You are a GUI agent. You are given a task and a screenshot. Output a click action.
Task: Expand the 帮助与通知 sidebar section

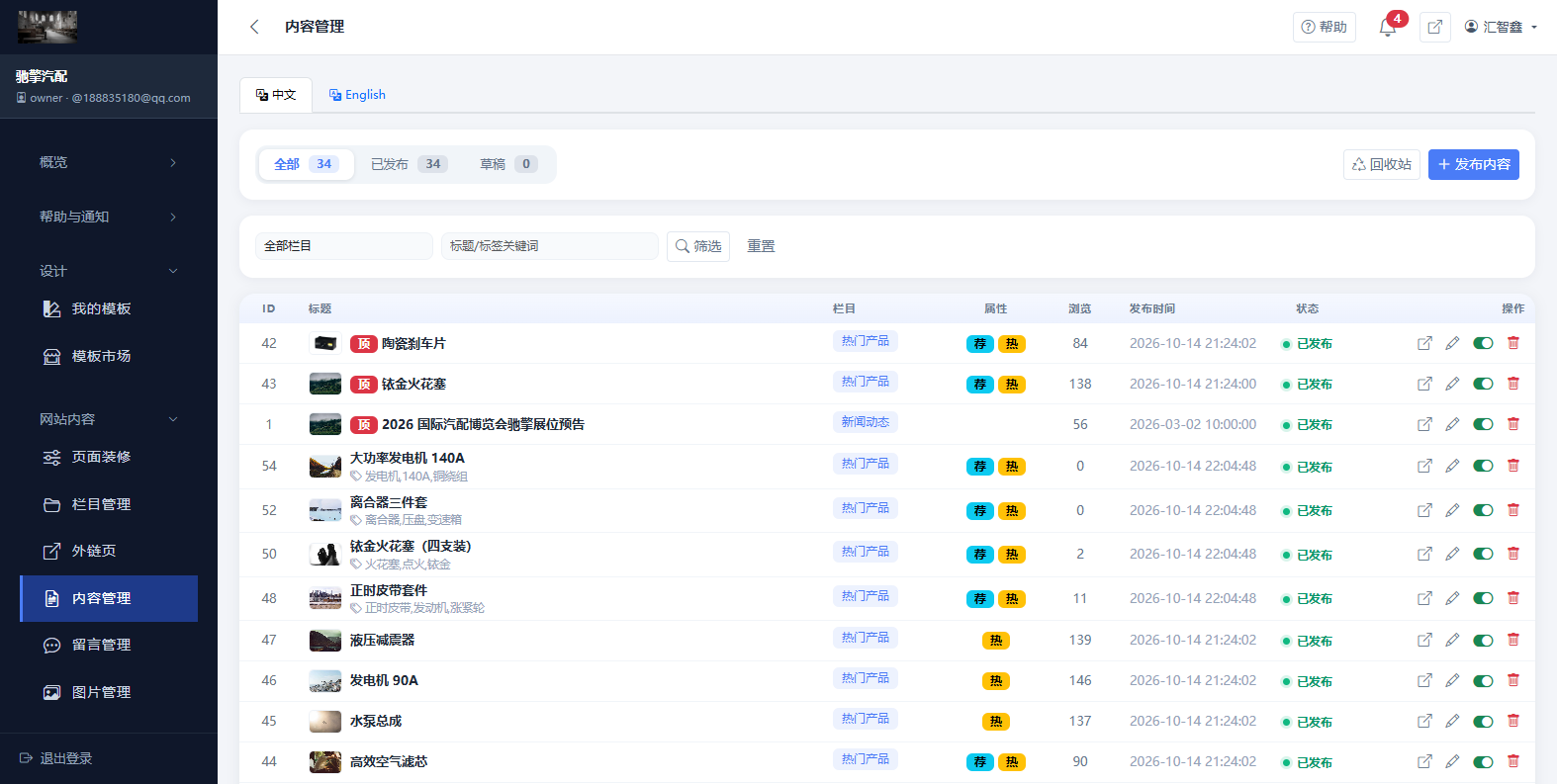109,217
